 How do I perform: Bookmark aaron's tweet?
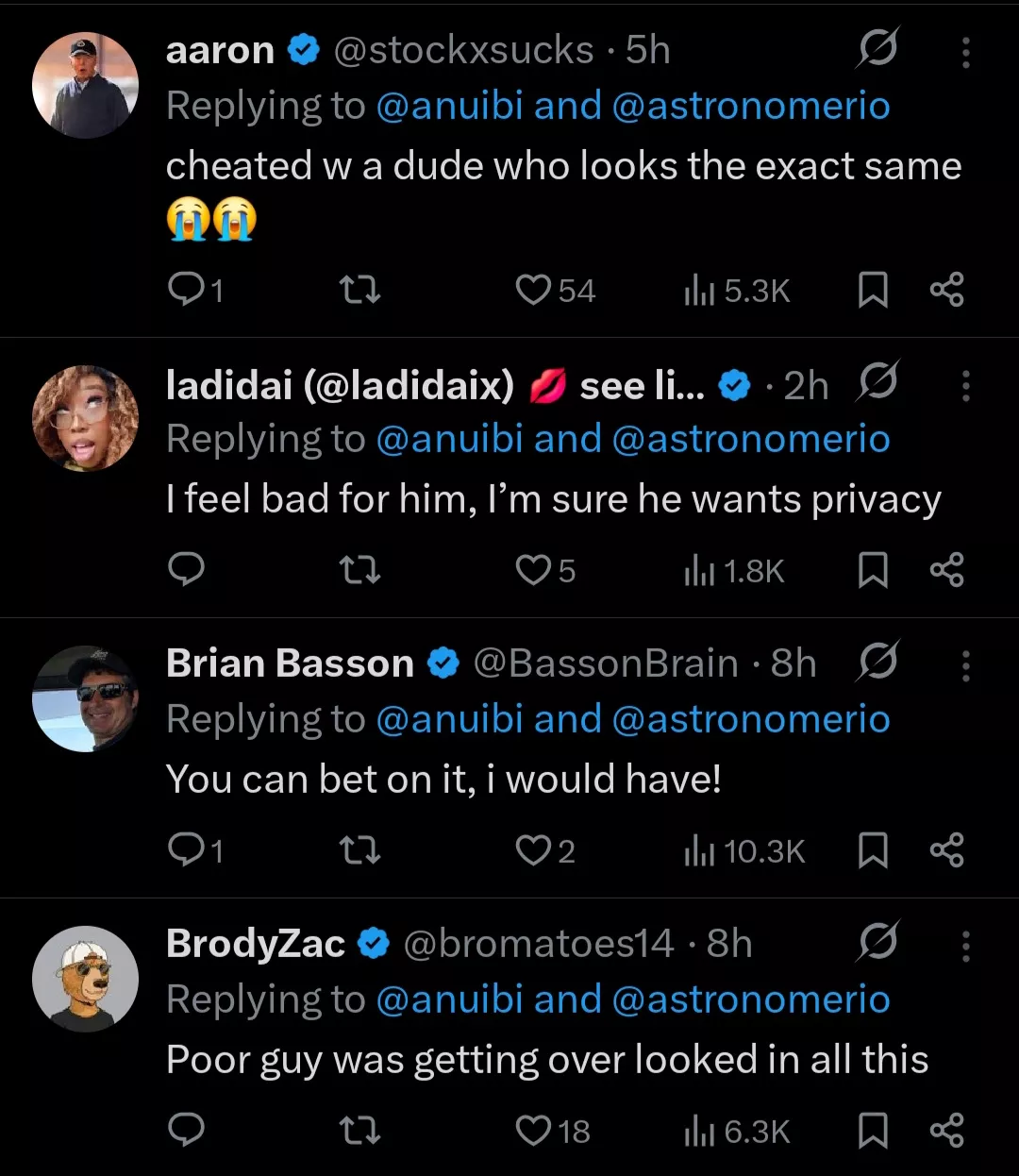coord(873,290)
